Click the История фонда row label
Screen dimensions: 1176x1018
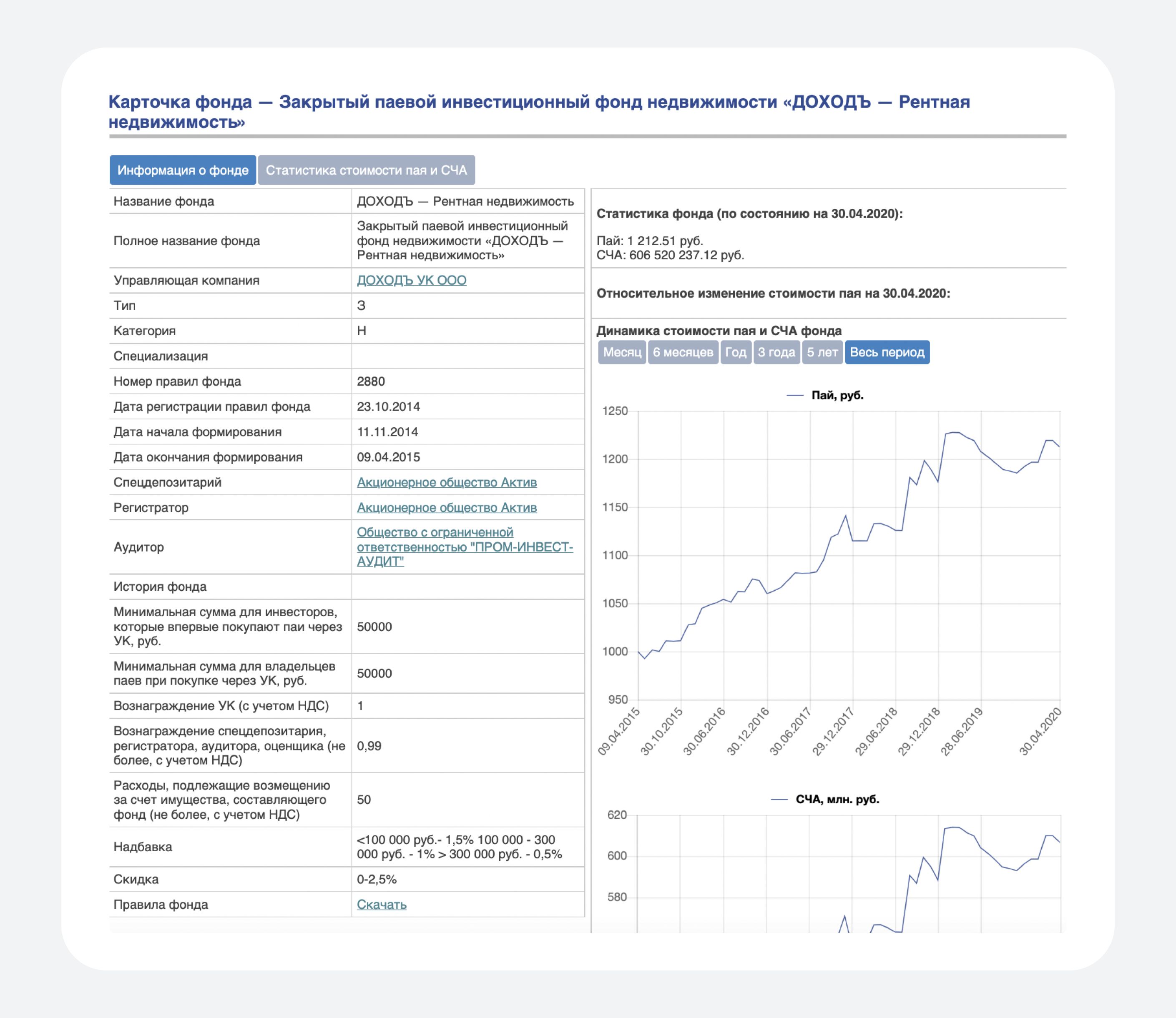pos(160,587)
